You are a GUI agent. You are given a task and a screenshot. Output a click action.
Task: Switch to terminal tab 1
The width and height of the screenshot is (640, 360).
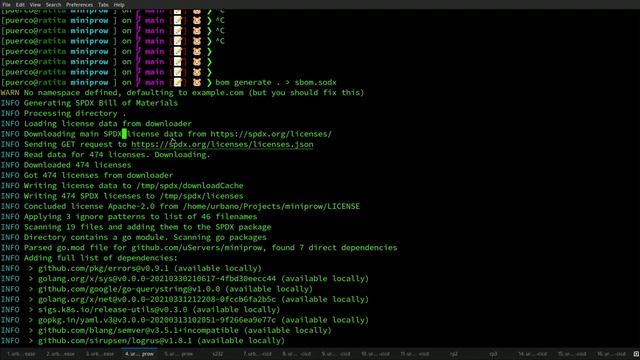[21, 354]
